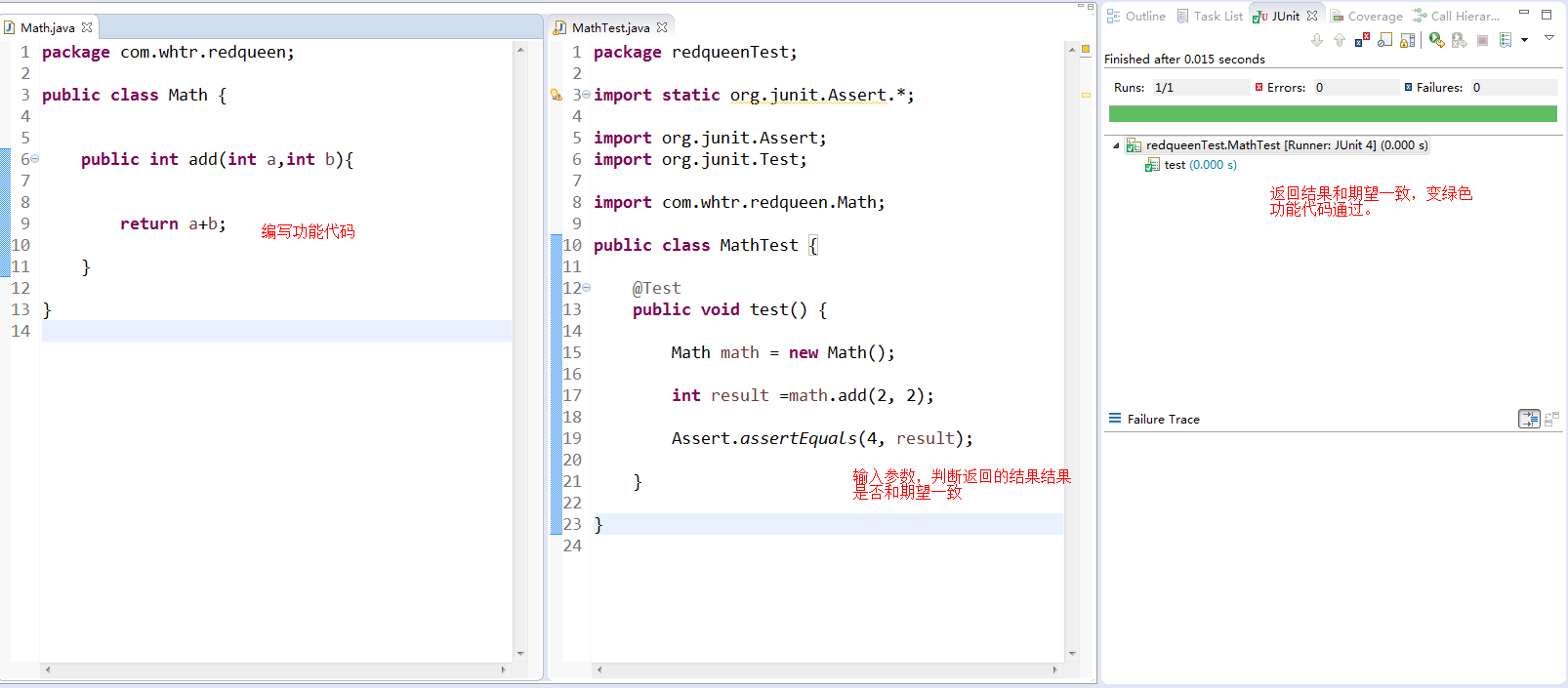Image resolution: width=1568 pixels, height=688 pixels.
Task: Click Previous Failed Test arrow in JUnit toolbar
Action: (1340, 40)
